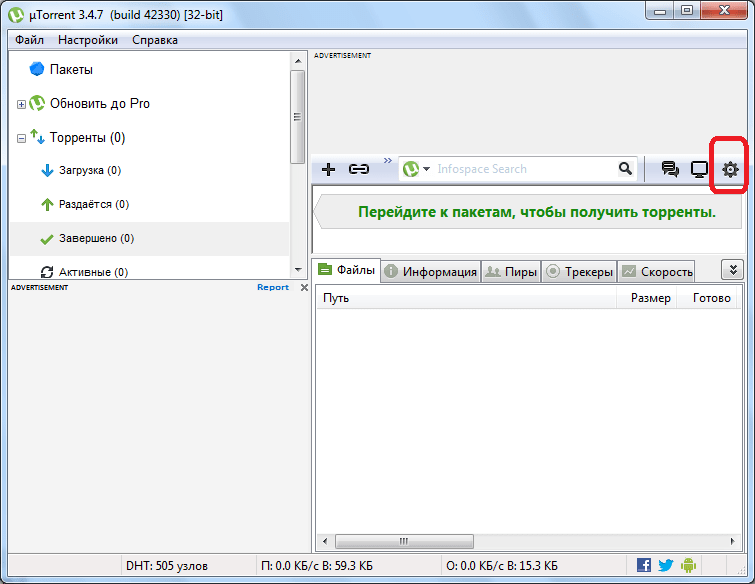Expand the Обновить до Pro node
Viewport: 755px width, 584px height.
(x=21, y=104)
